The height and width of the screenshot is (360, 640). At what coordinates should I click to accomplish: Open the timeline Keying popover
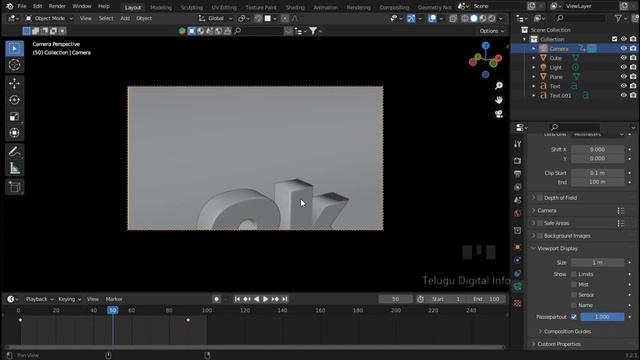69,299
